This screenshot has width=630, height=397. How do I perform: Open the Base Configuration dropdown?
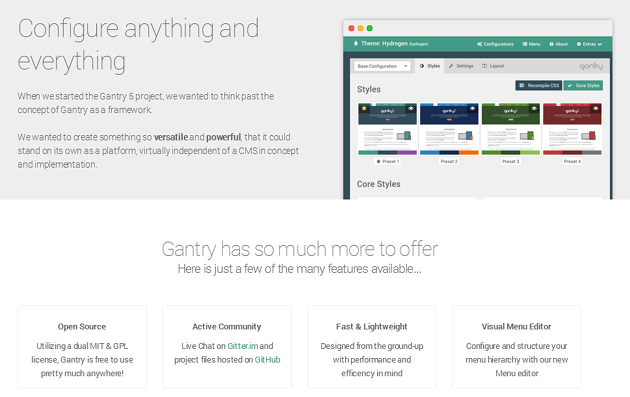click(382, 66)
